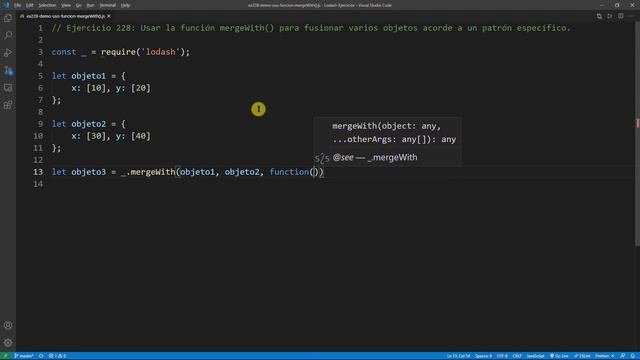The height and width of the screenshot is (360, 640).
Task: Click objeto2 in the line 9 declaration
Action: pyautogui.click(x=89, y=124)
